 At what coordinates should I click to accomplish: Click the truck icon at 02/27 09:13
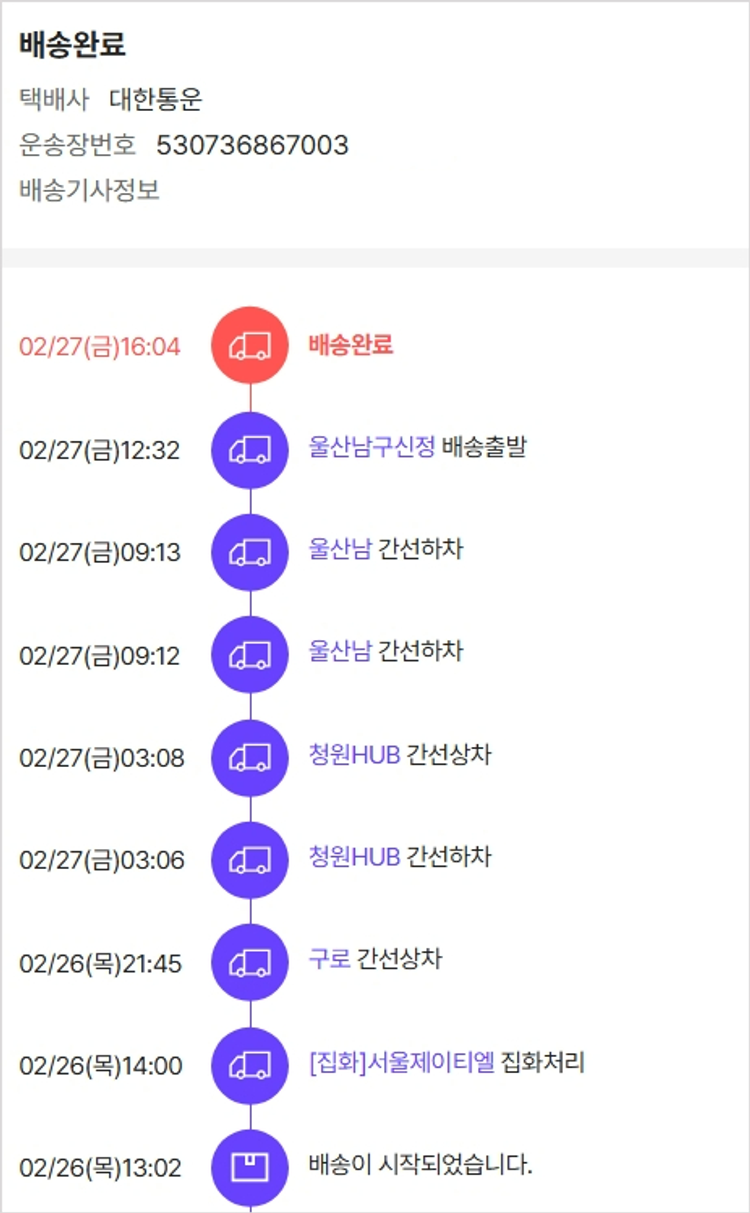pos(250,552)
